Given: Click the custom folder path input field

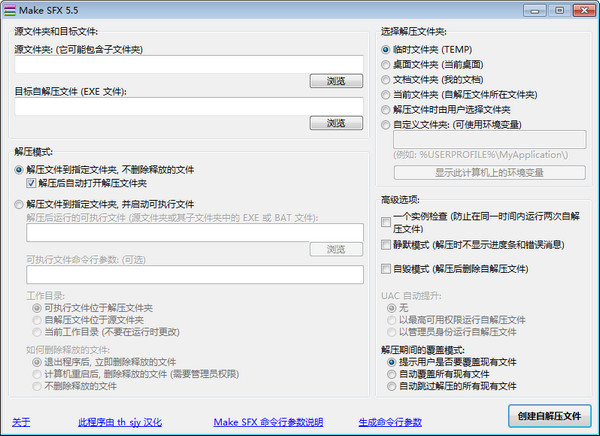Looking at the screenshot, I should coord(489,139).
